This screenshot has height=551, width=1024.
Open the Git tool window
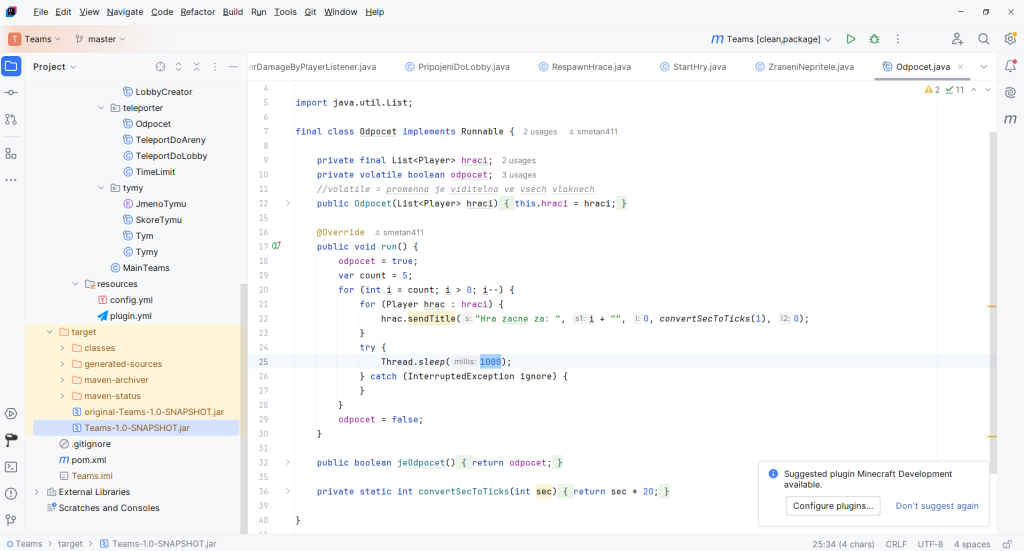11,520
